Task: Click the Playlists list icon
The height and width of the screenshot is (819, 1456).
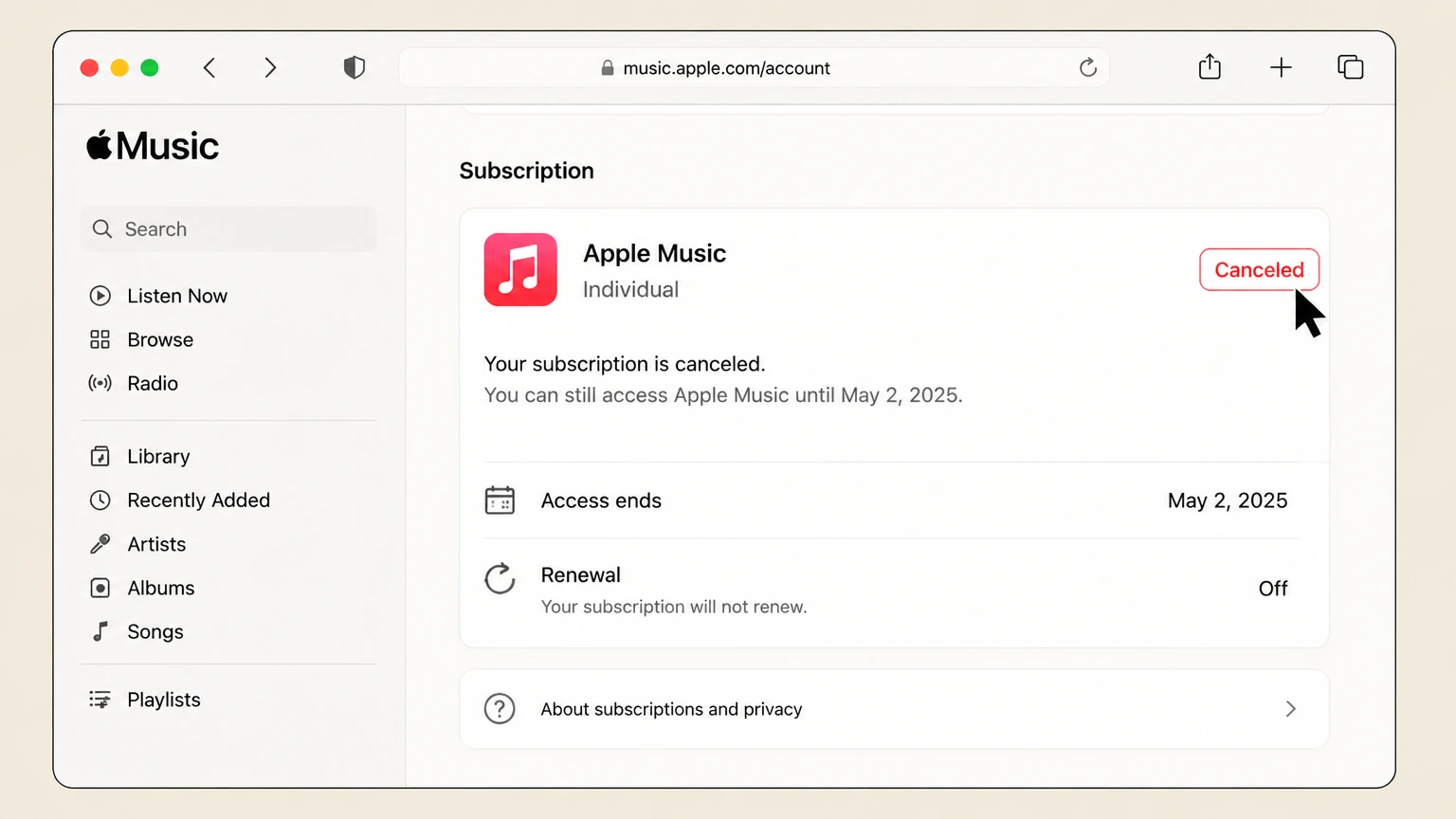Action: 100,700
